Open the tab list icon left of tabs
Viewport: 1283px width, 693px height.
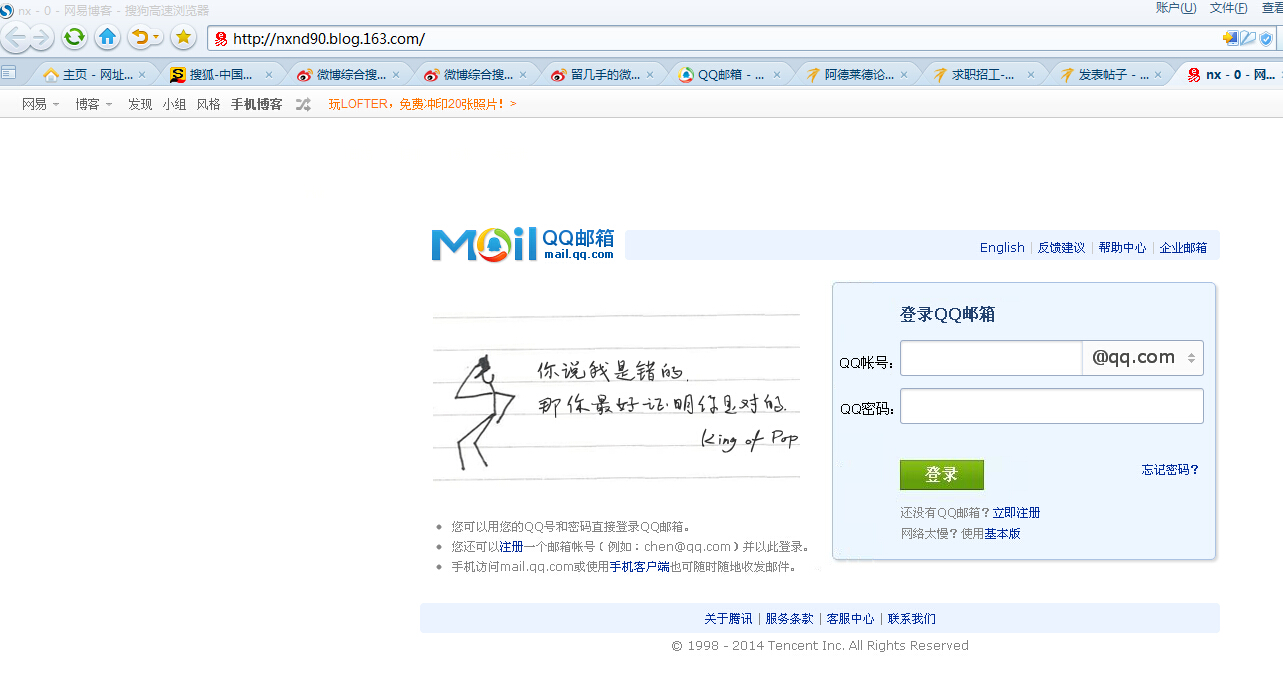9,73
